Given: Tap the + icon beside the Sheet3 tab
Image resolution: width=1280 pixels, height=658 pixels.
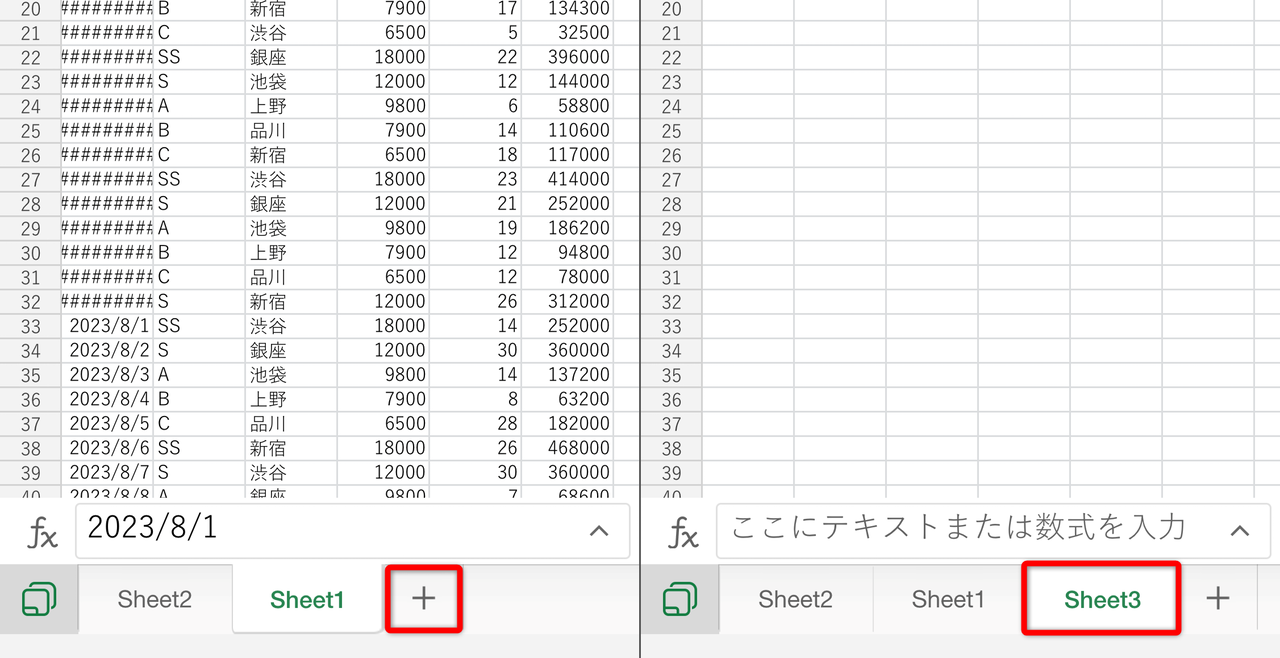Looking at the screenshot, I should (x=1217, y=599).
